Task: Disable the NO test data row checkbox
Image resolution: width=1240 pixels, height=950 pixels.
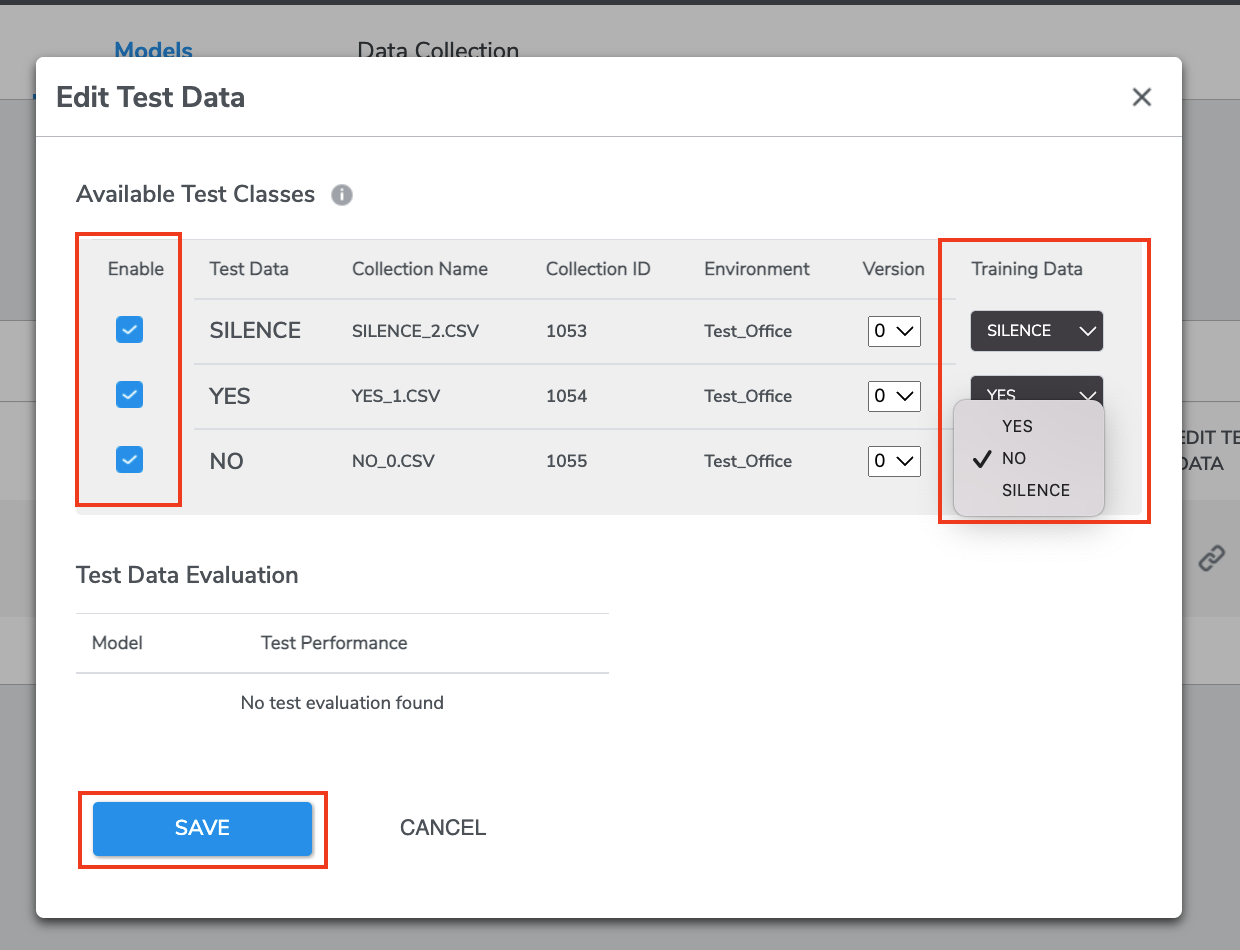Action: 130,460
